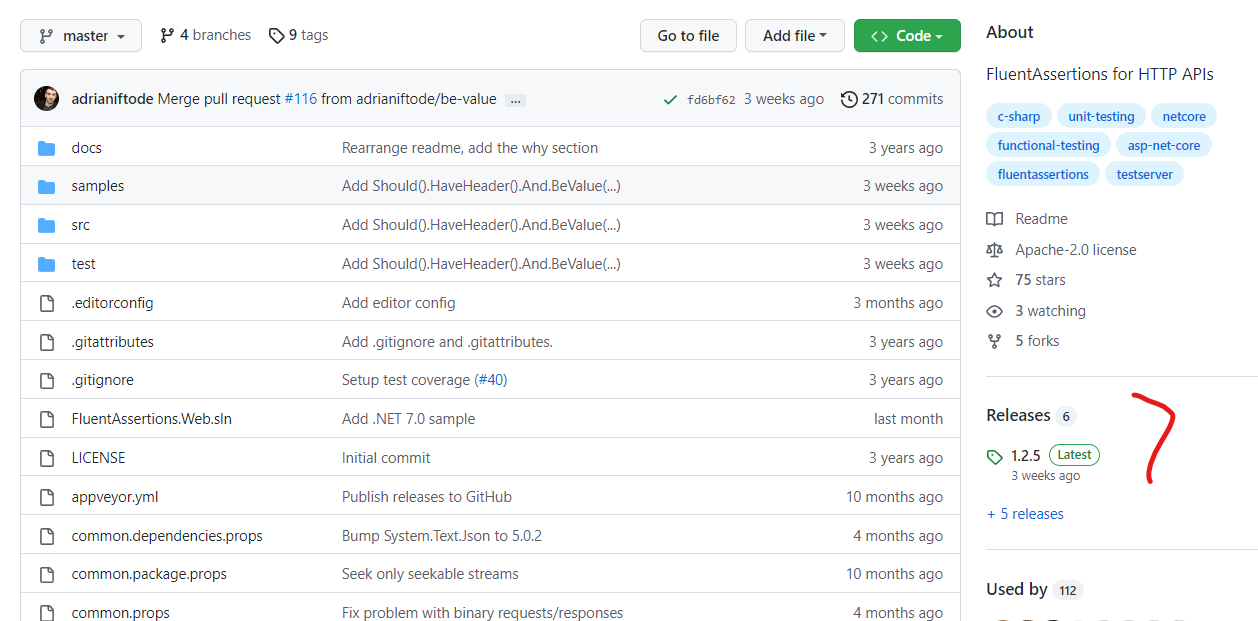Viewport: 1258px width, 621px height.
Task: Click the 4 branches link
Action: [205, 35]
